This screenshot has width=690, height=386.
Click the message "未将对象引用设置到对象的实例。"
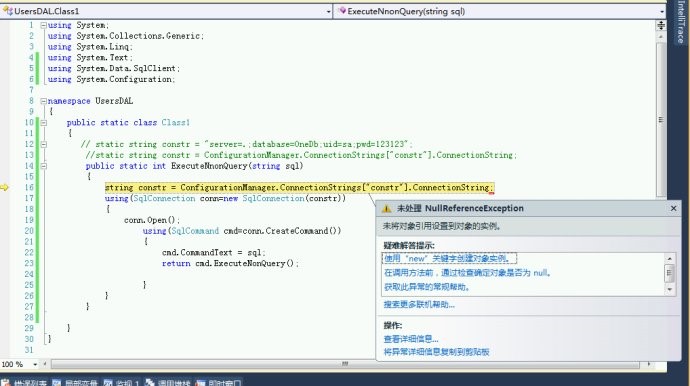tap(441, 226)
